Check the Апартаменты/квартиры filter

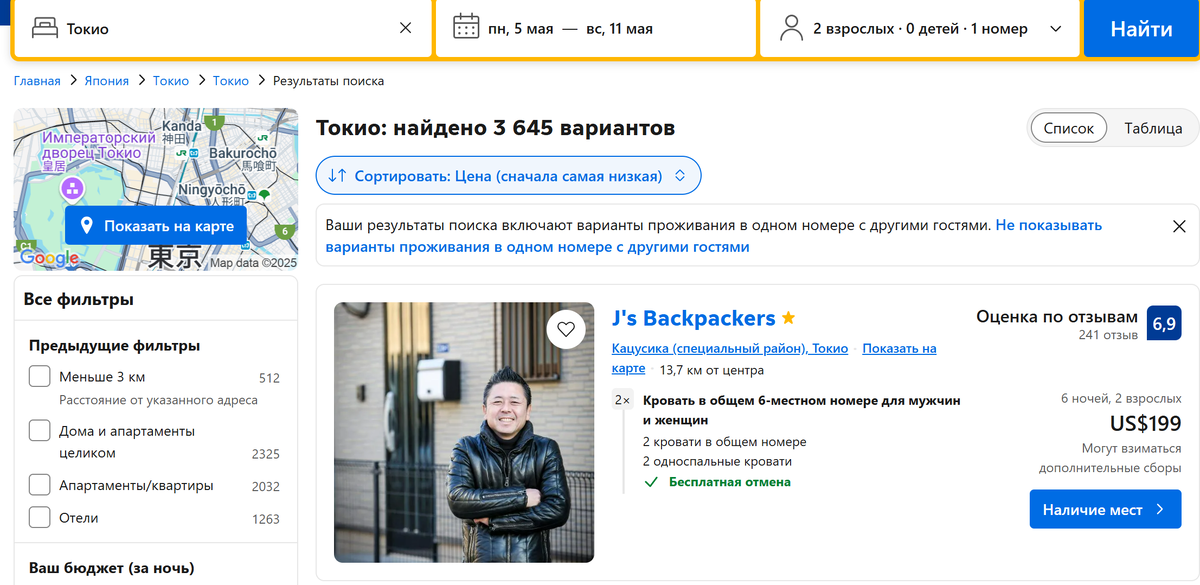(x=40, y=485)
